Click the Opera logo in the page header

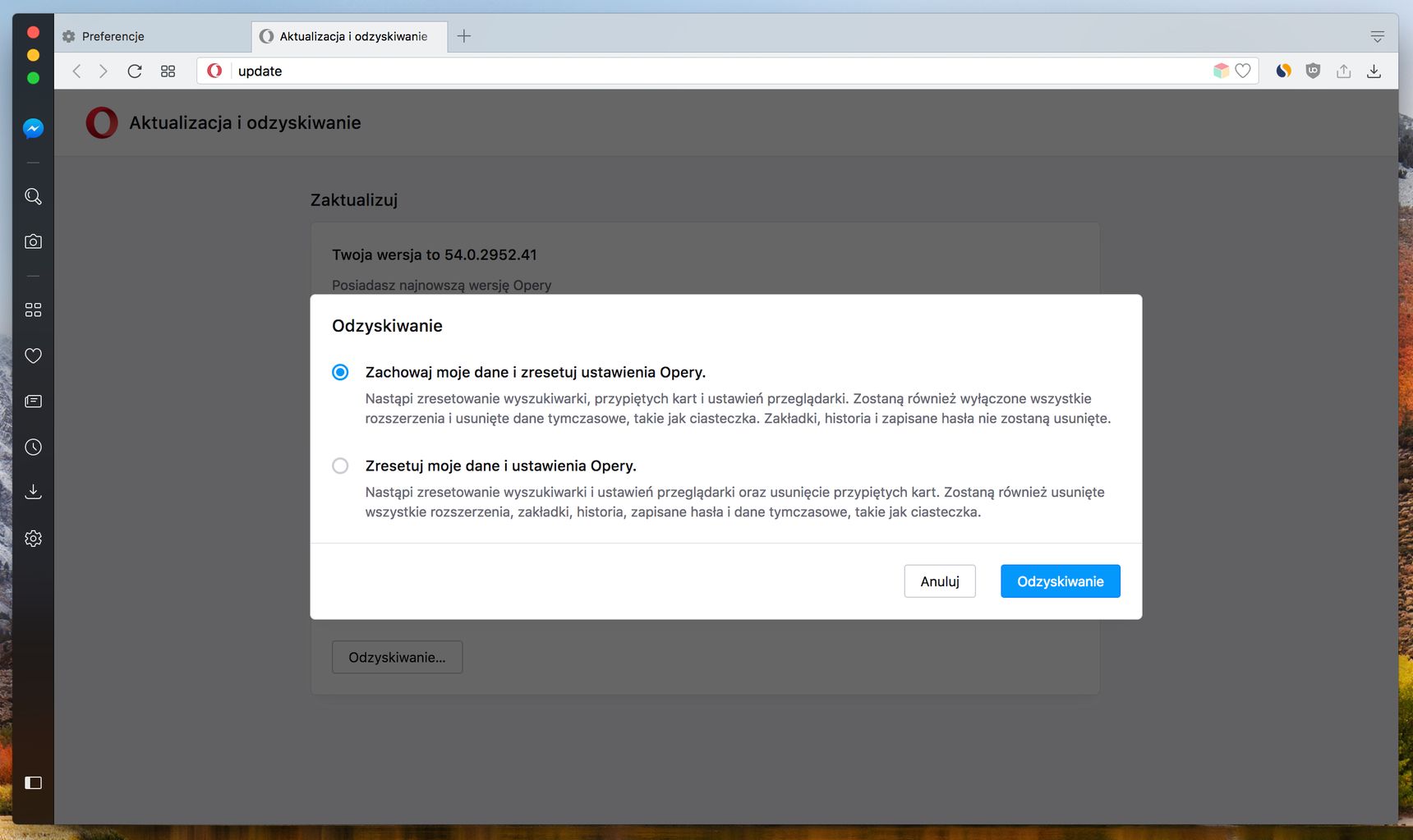point(102,122)
